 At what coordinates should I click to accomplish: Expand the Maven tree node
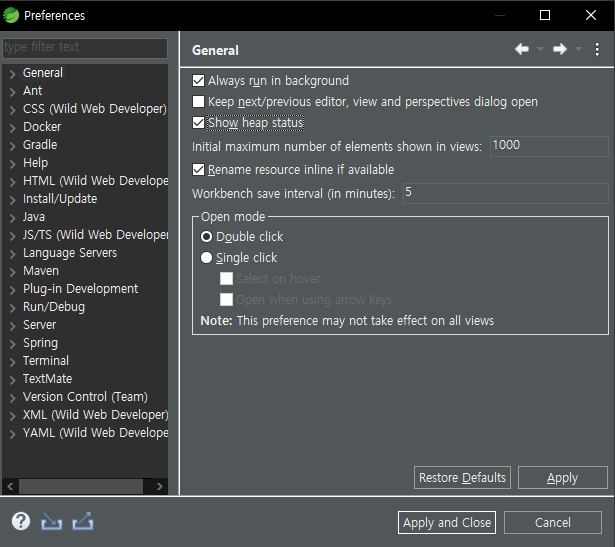13,272
